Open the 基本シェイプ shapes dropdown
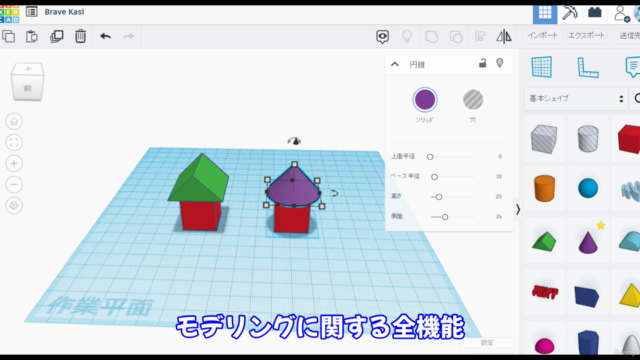This screenshot has width=640, height=360. pos(576,98)
